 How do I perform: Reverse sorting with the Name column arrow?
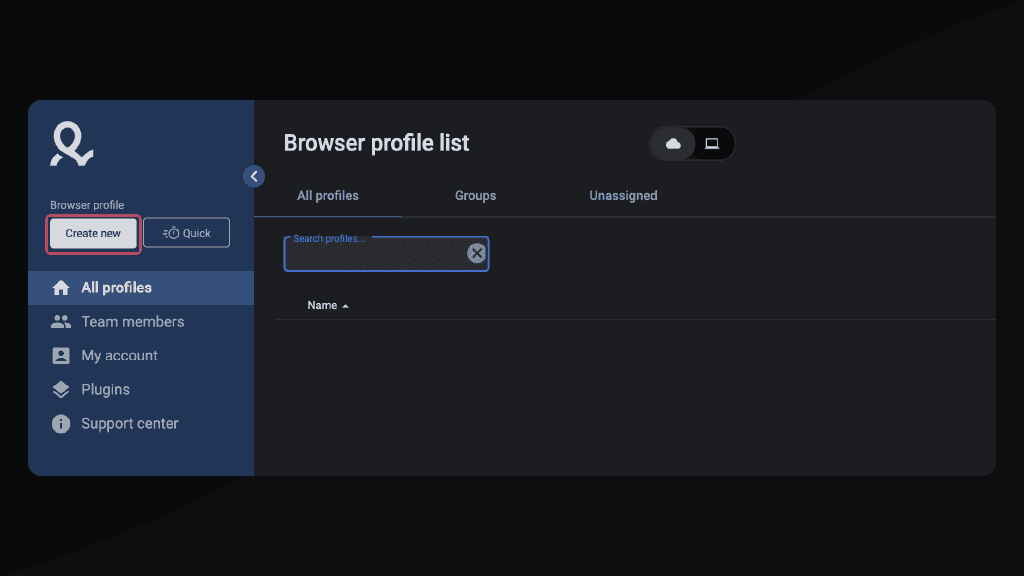coord(346,305)
